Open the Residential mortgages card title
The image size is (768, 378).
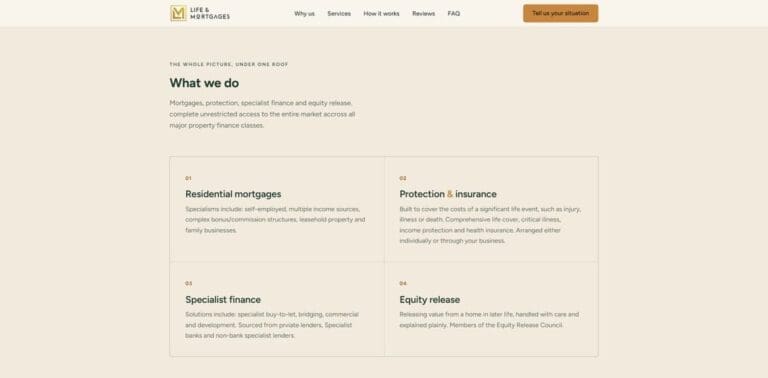point(233,194)
